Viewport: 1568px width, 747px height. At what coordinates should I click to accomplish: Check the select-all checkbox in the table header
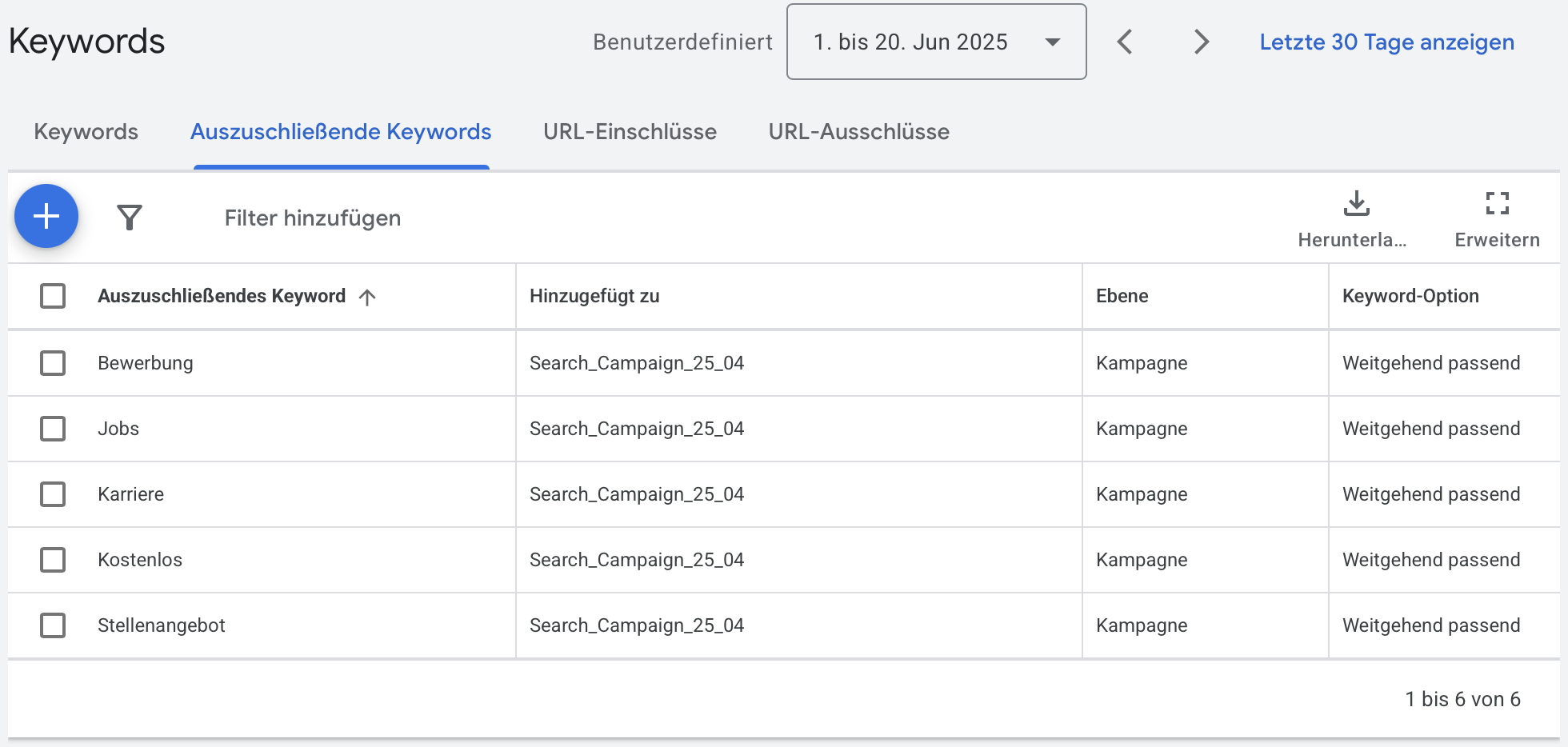coord(53,296)
